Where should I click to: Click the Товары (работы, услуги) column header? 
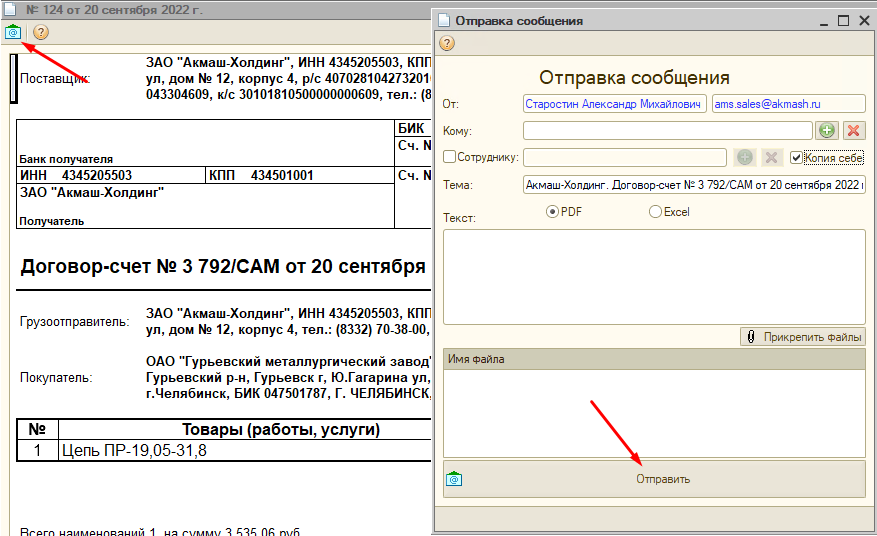tap(244, 430)
